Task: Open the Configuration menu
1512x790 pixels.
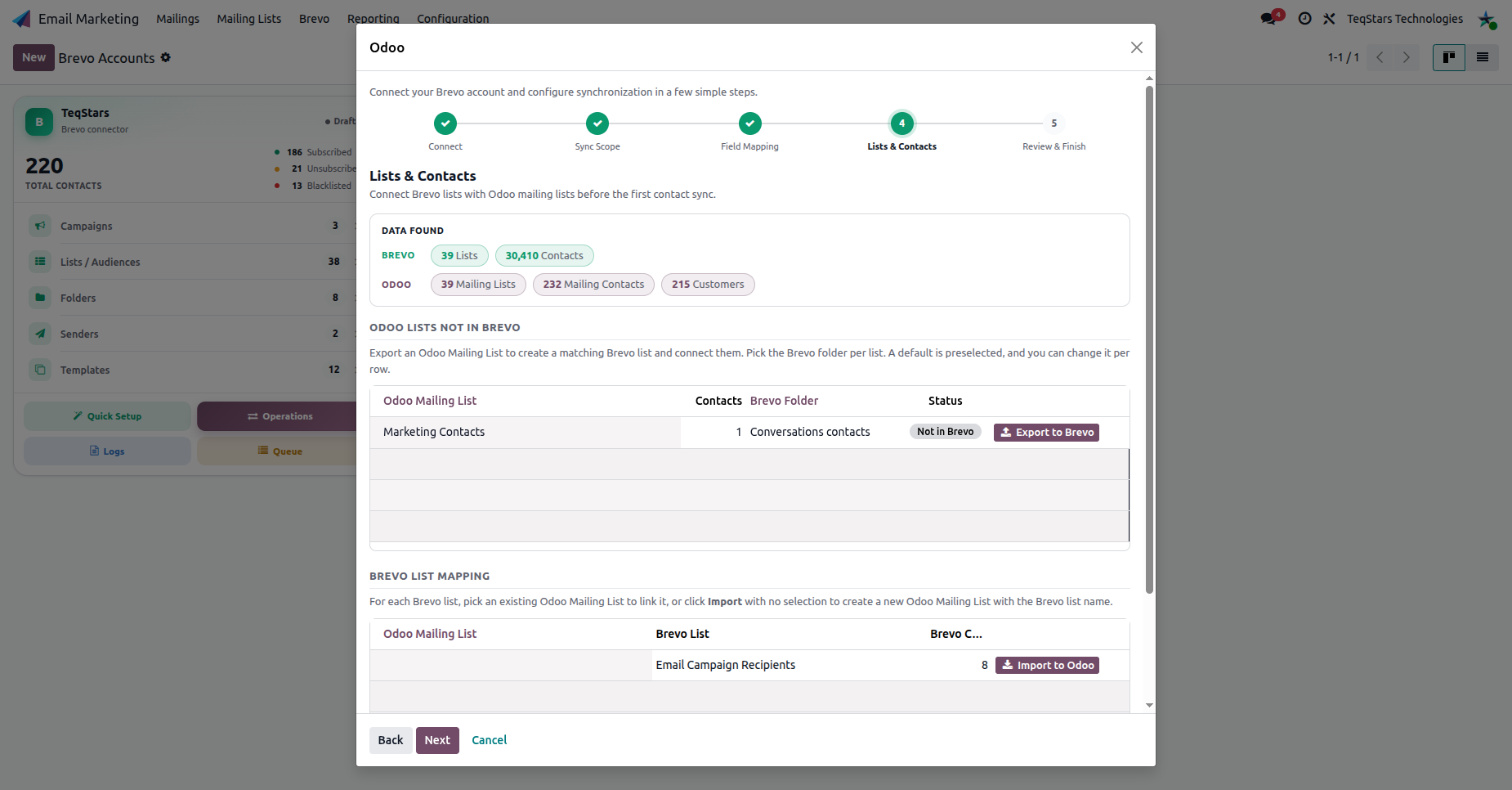Action: 453,19
